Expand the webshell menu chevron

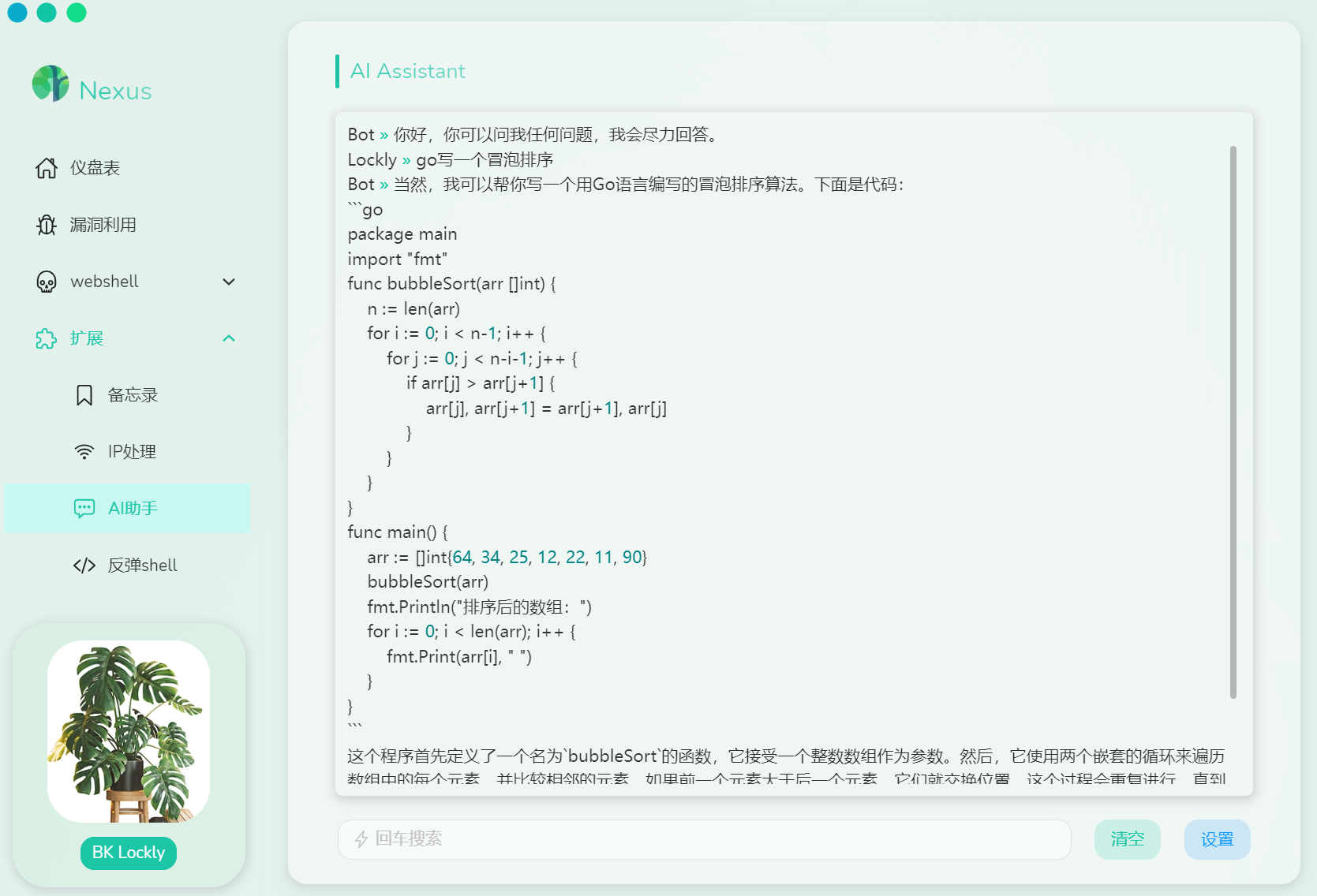pyautogui.click(x=229, y=282)
